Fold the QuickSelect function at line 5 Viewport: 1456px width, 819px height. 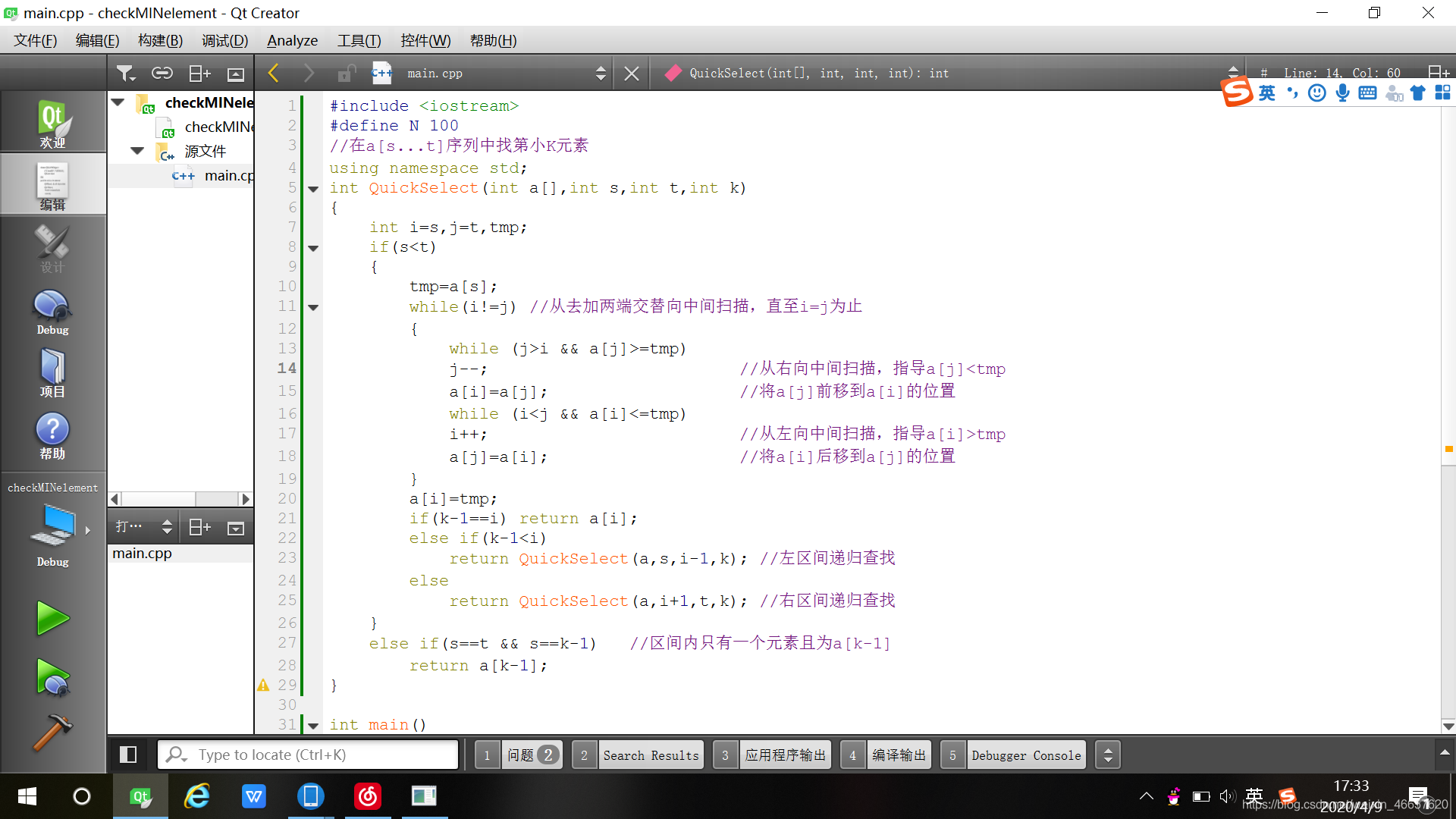point(313,189)
